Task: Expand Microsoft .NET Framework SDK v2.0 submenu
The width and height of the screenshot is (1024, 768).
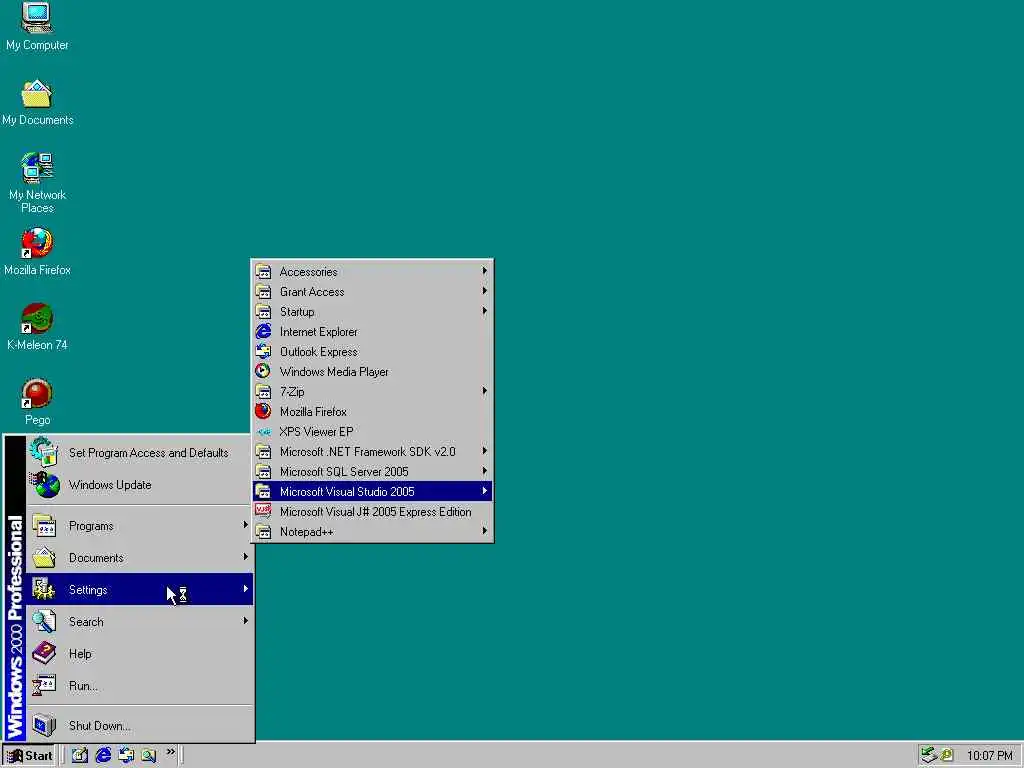Action: point(372,451)
